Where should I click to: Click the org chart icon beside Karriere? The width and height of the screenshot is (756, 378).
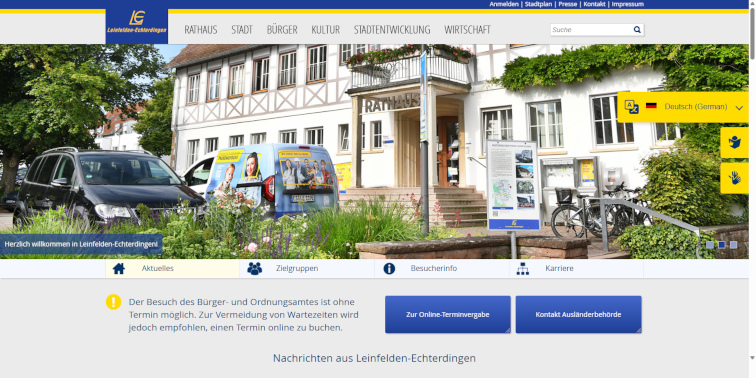click(523, 269)
